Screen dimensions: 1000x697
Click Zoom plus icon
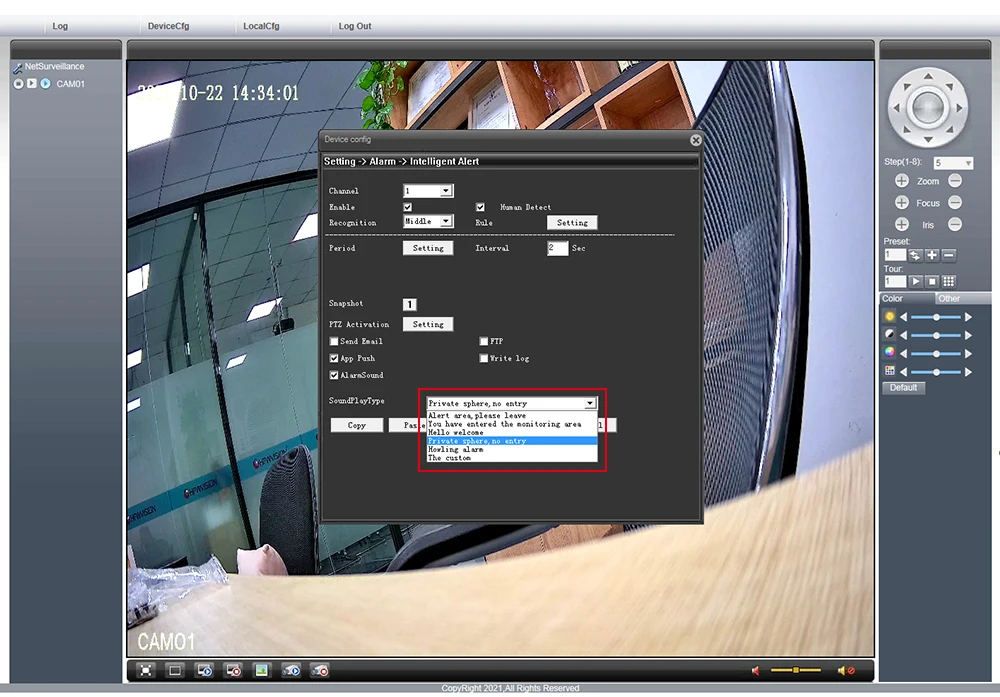pos(901,181)
